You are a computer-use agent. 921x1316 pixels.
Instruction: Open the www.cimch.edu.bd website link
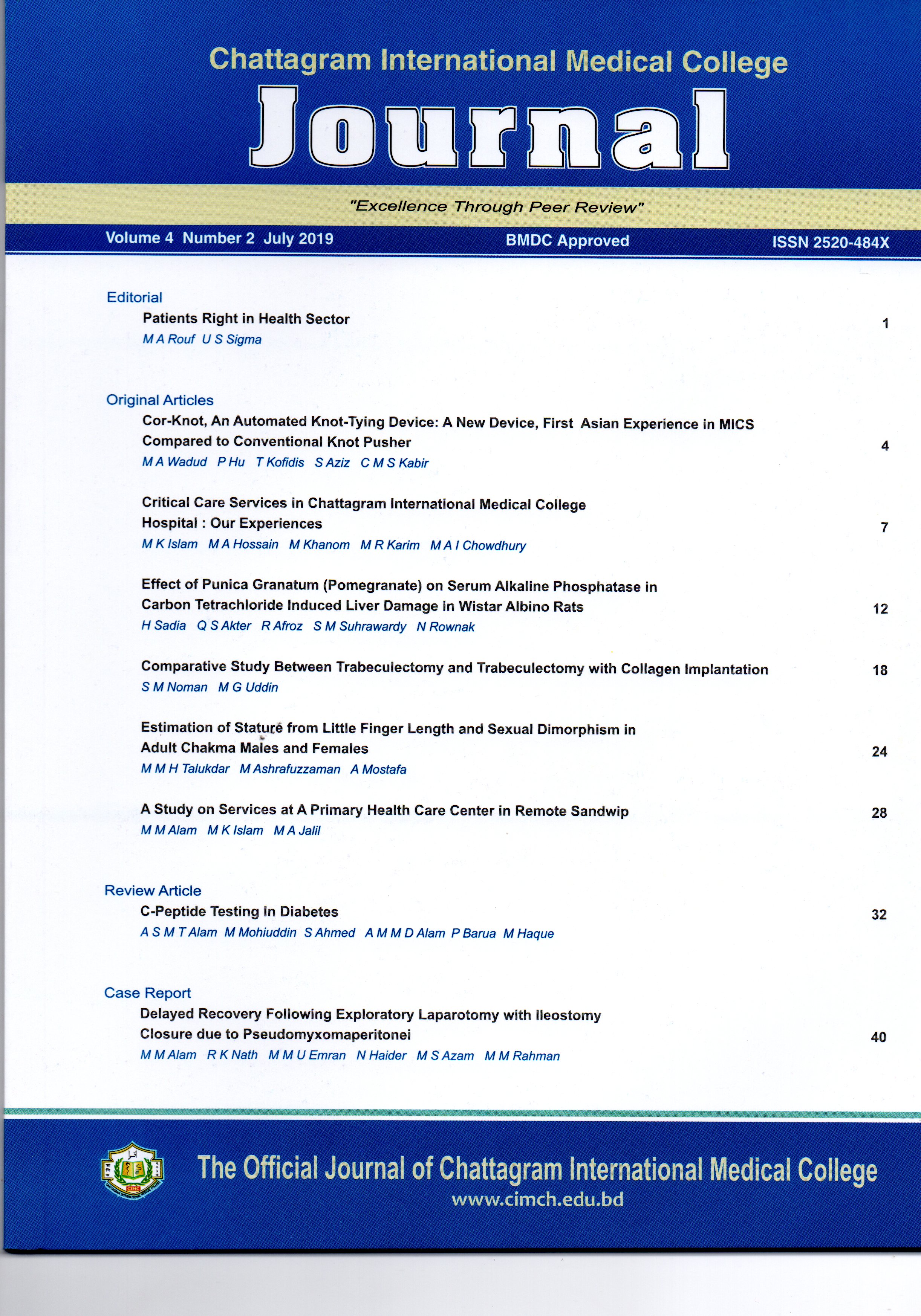pos(537,1200)
